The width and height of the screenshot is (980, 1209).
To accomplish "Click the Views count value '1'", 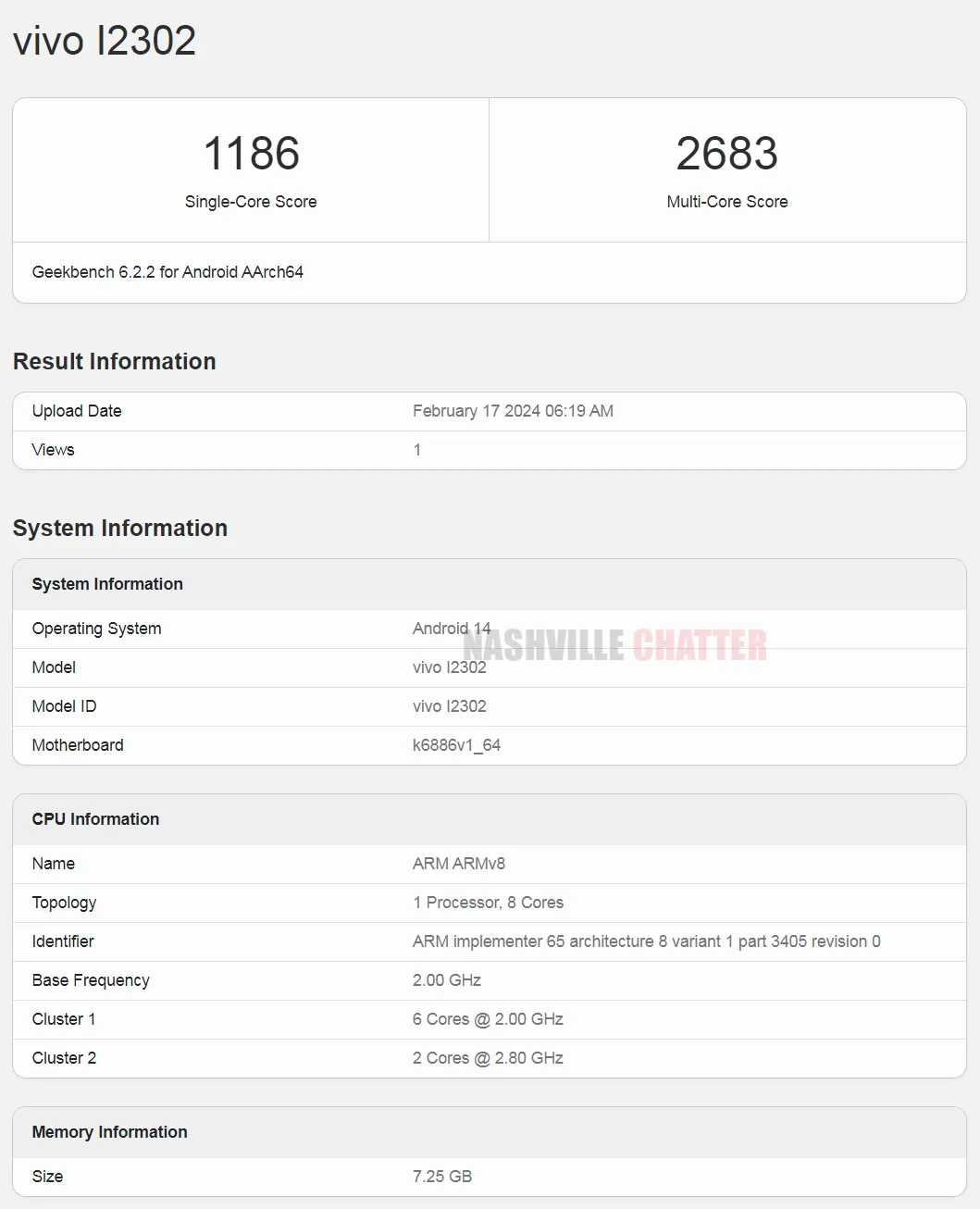I will pyautogui.click(x=417, y=450).
